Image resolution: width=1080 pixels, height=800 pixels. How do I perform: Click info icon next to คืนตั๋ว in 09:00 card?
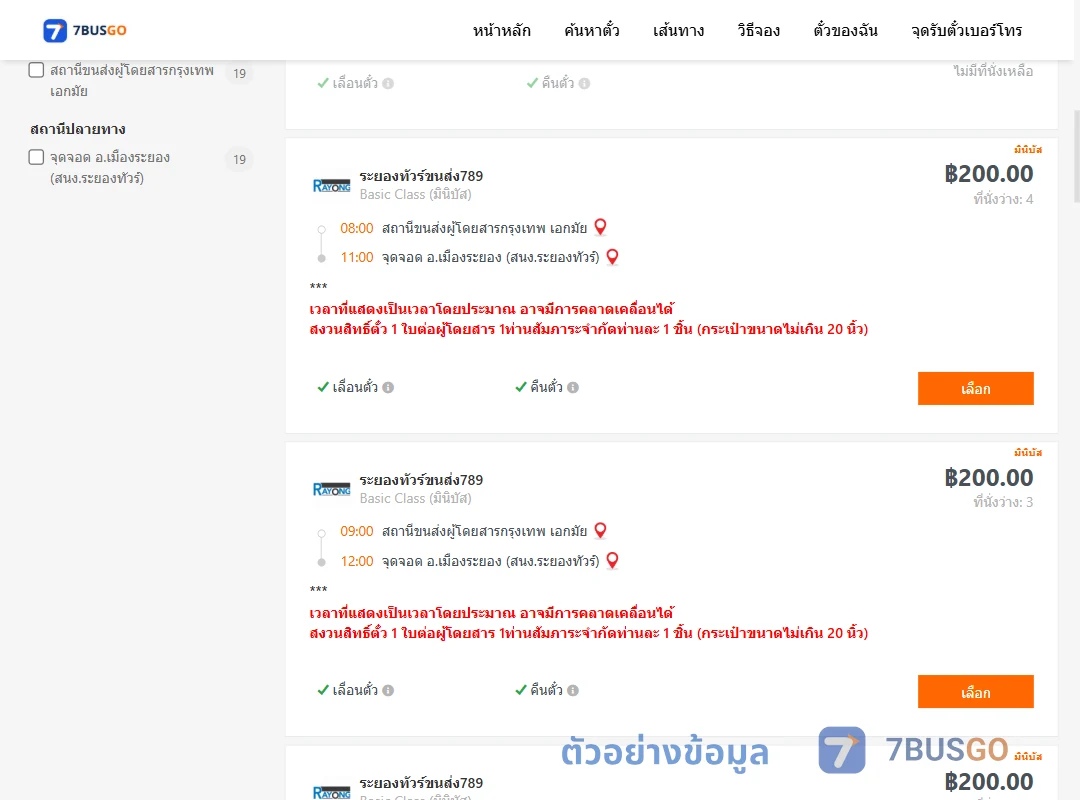click(573, 690)
